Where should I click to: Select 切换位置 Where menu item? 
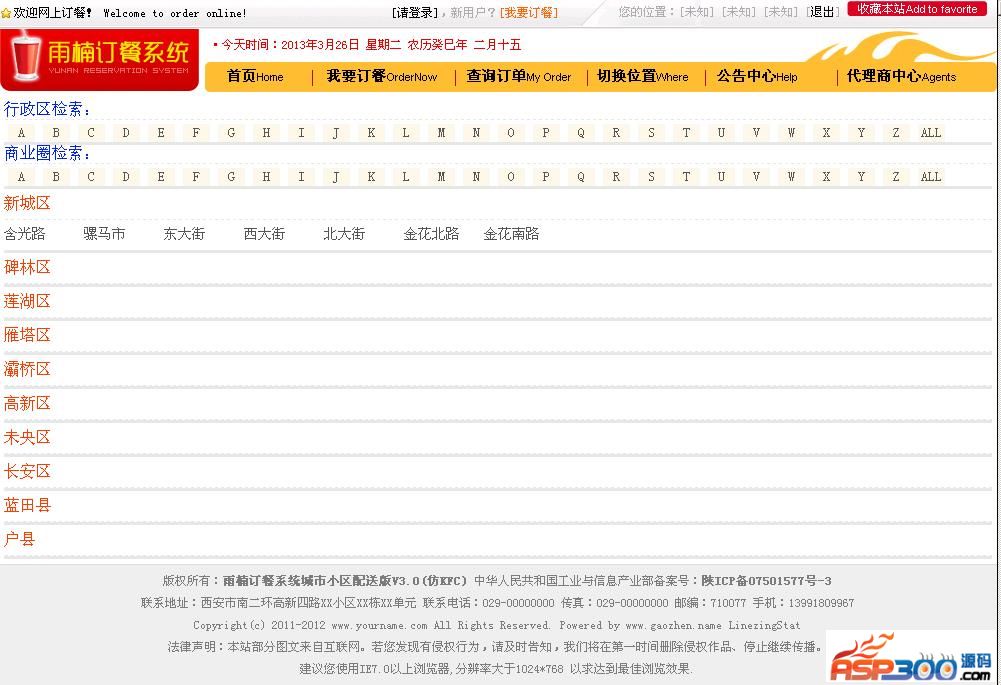click(x=642, y=77)
